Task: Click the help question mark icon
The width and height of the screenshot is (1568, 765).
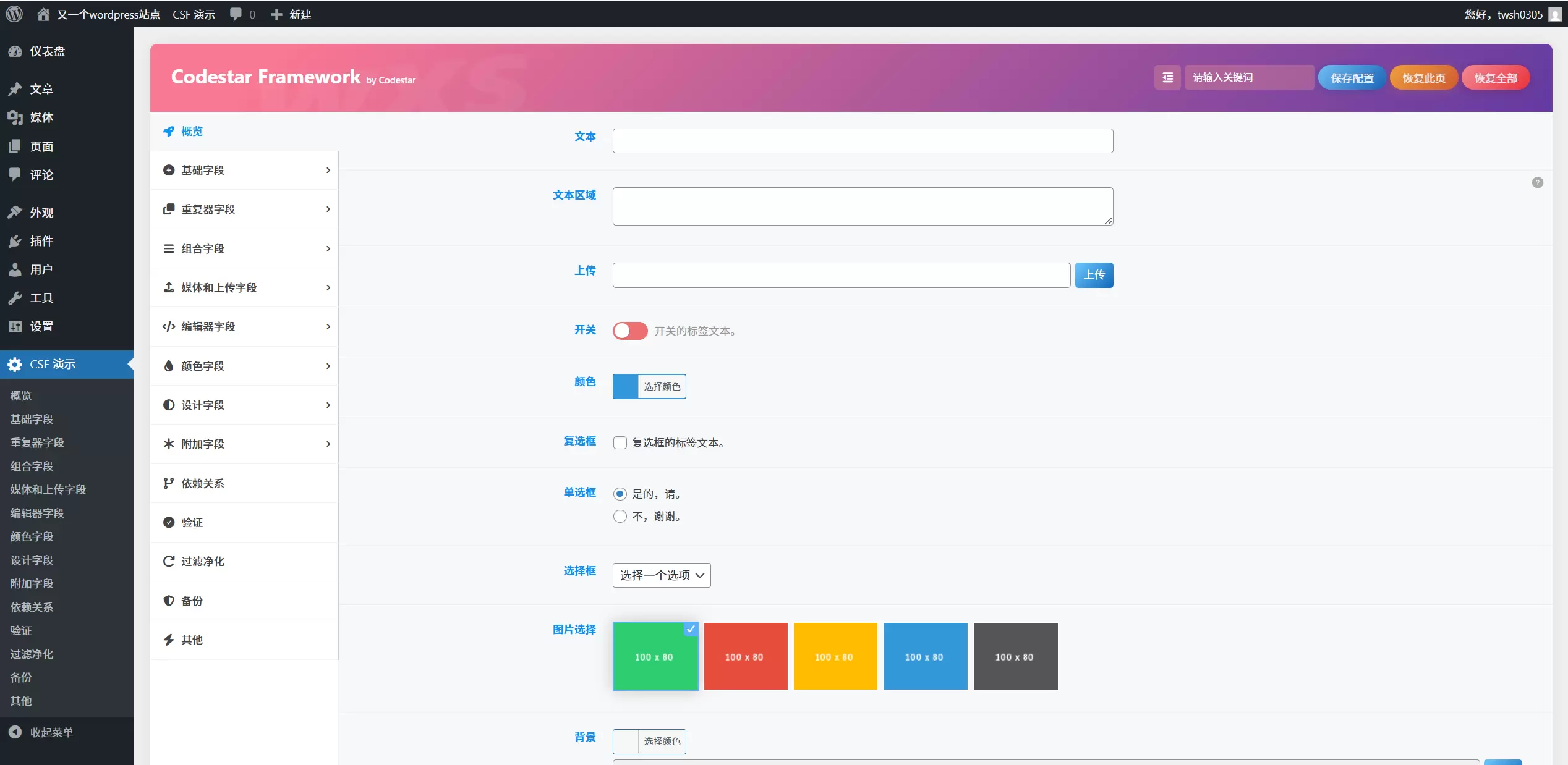Action: tap(1538, 182)
